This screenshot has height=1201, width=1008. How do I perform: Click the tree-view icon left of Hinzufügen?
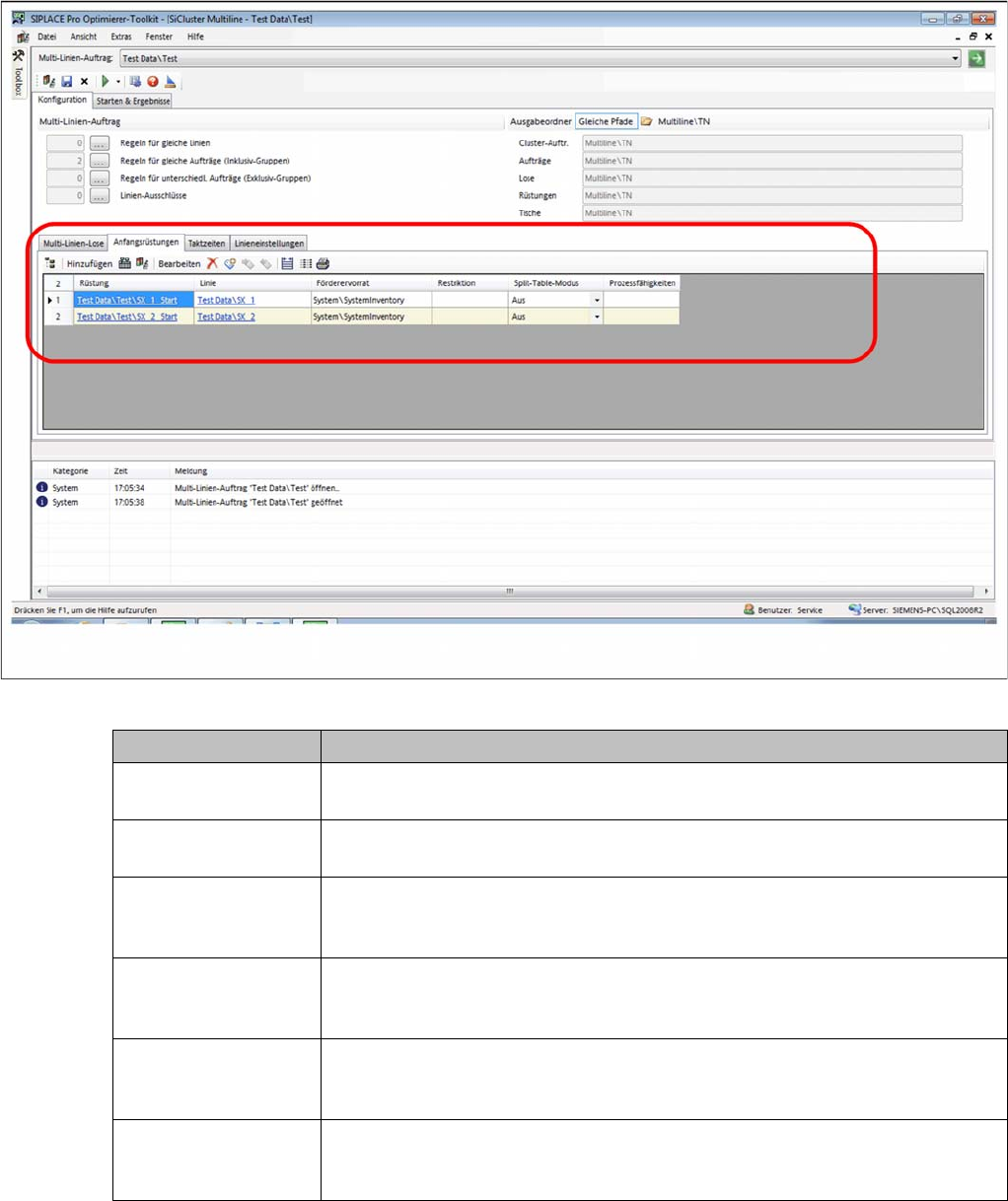(50, 263)
